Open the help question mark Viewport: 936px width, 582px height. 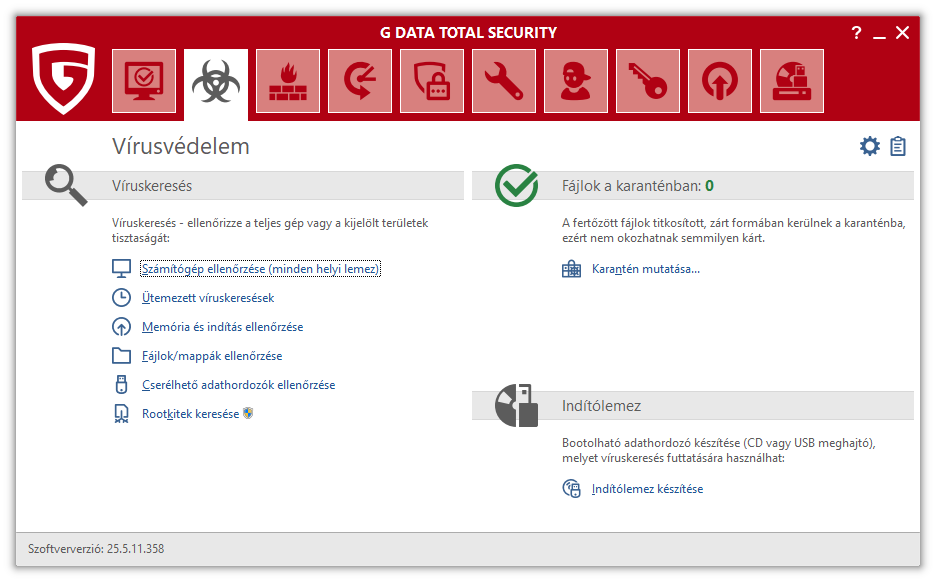click(857, 33)
